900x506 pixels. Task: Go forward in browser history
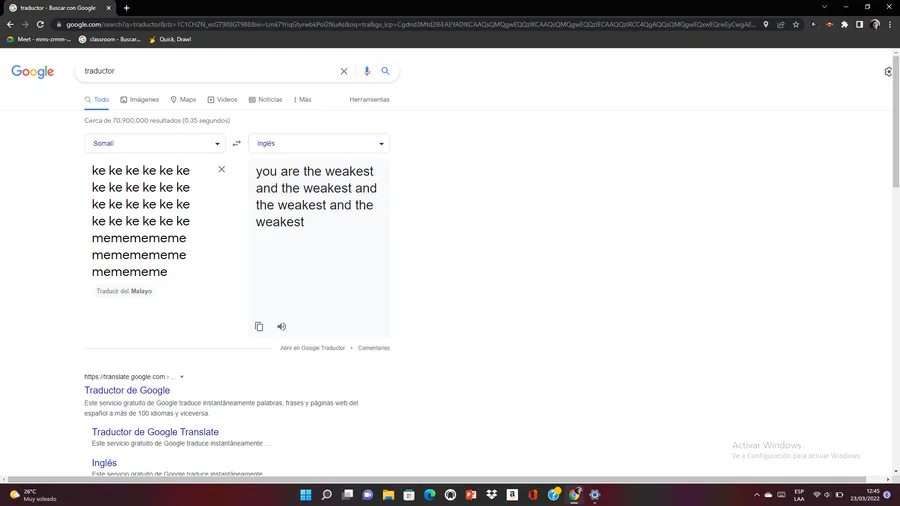(x=25, y=25)
